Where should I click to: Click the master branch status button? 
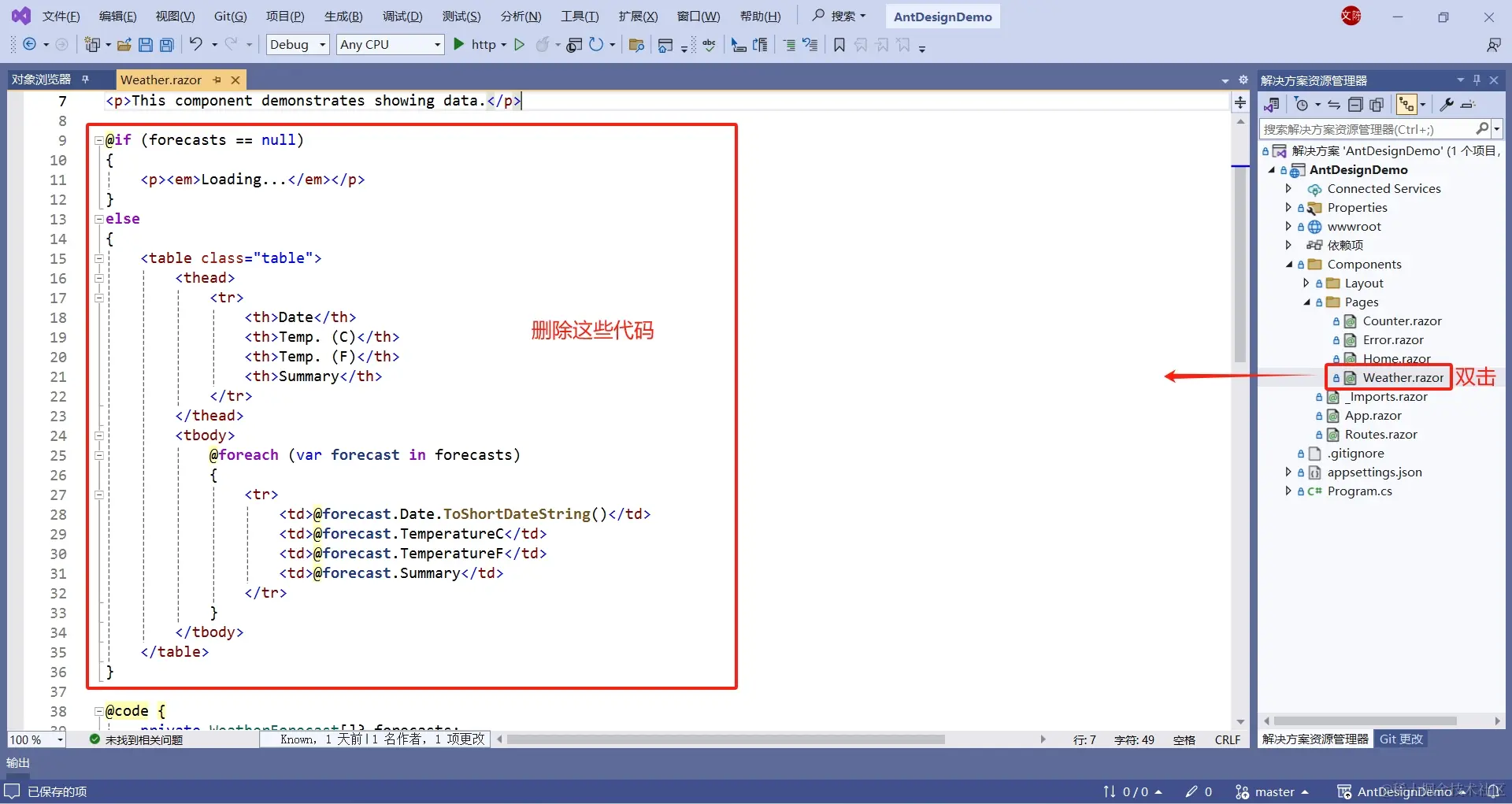(x=1272, y=791)
